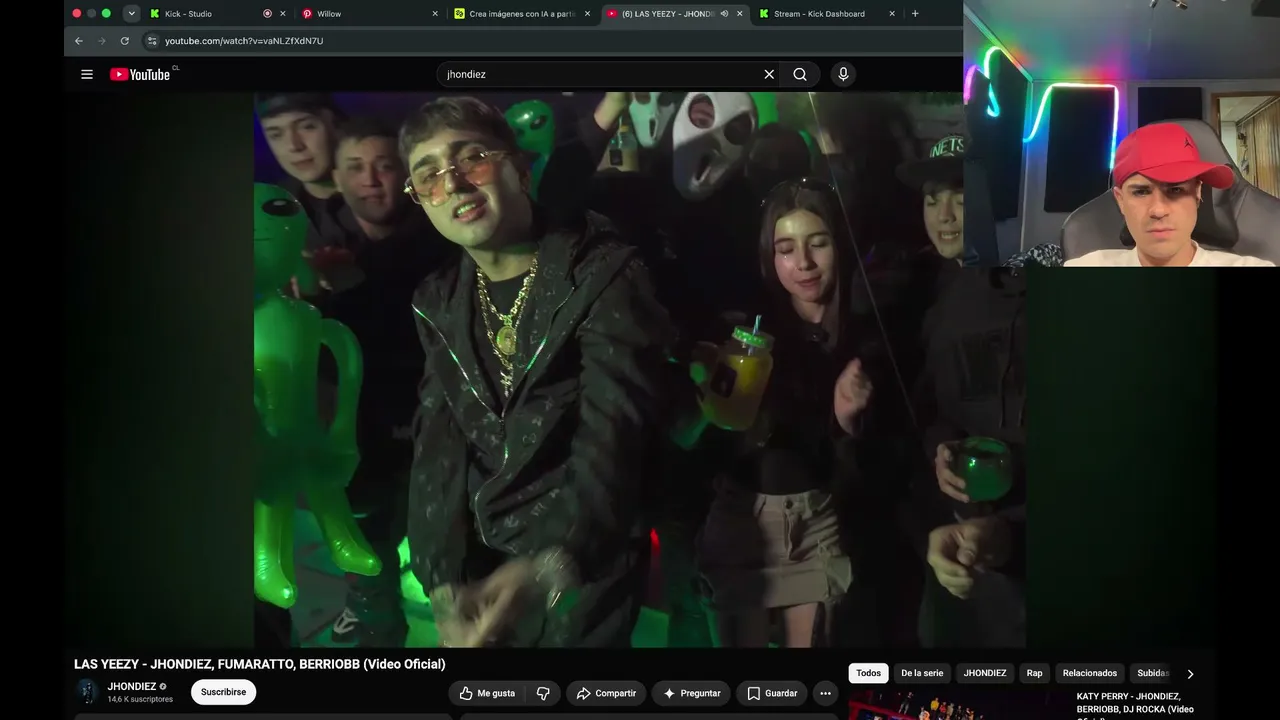Click the Compartir share button

606,693
